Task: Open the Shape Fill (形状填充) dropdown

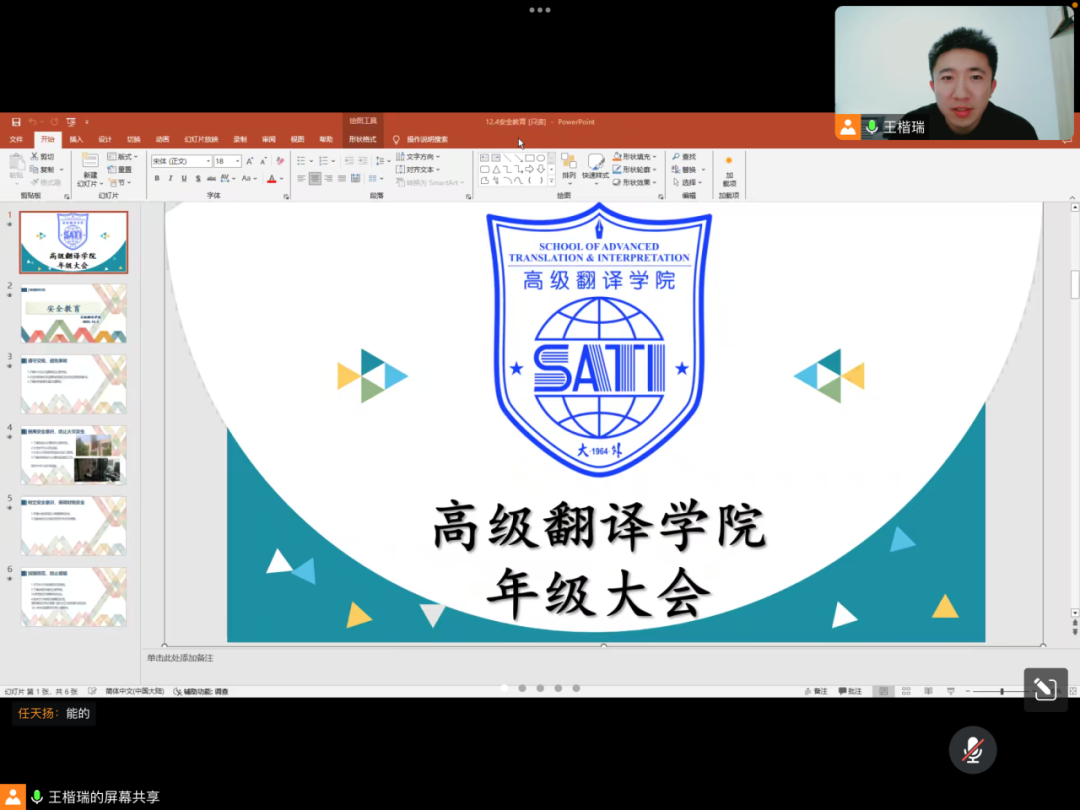Action: pos(634,157)
